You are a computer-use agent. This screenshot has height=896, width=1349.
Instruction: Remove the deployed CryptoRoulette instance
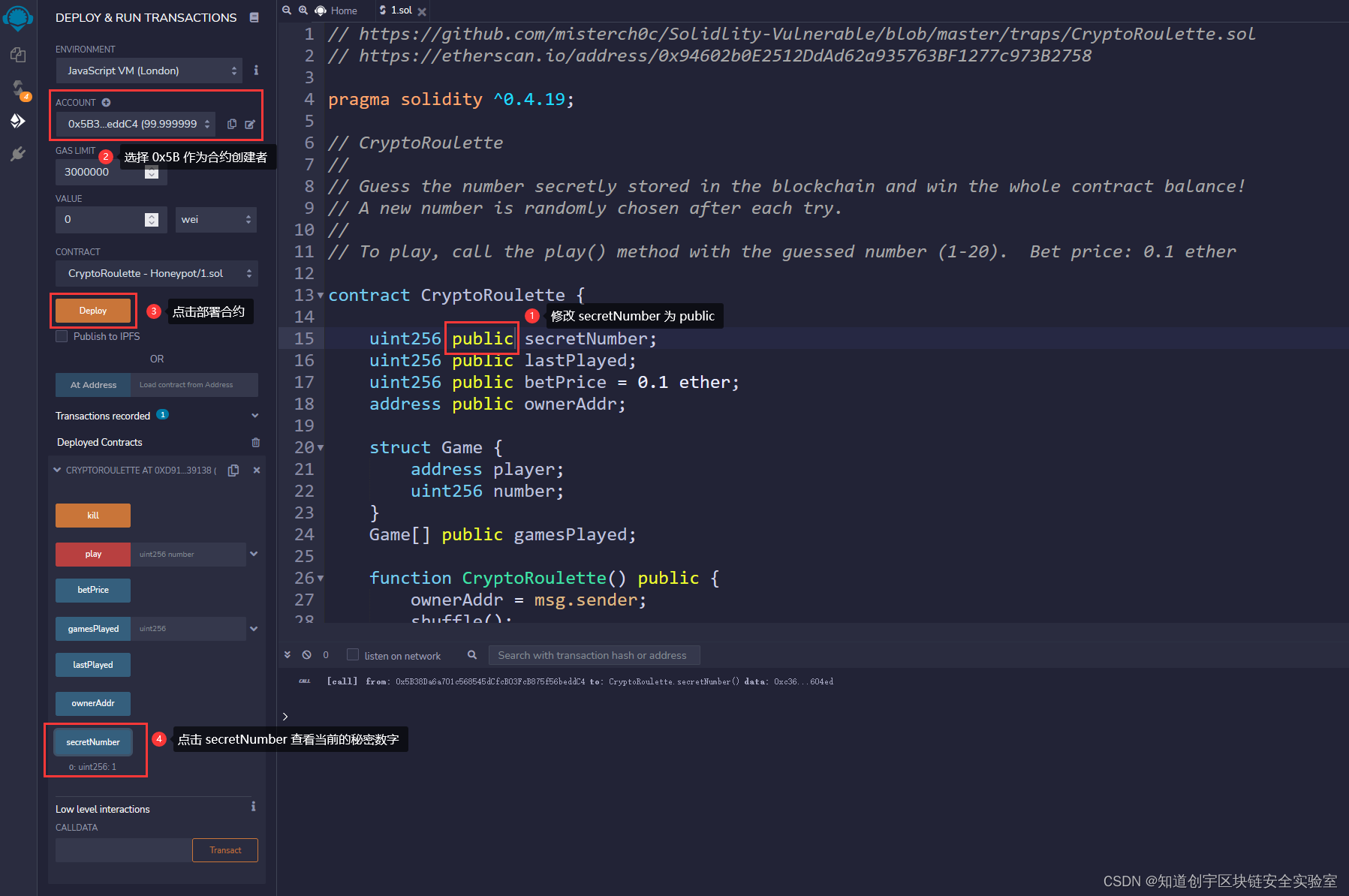coord(257,471)
